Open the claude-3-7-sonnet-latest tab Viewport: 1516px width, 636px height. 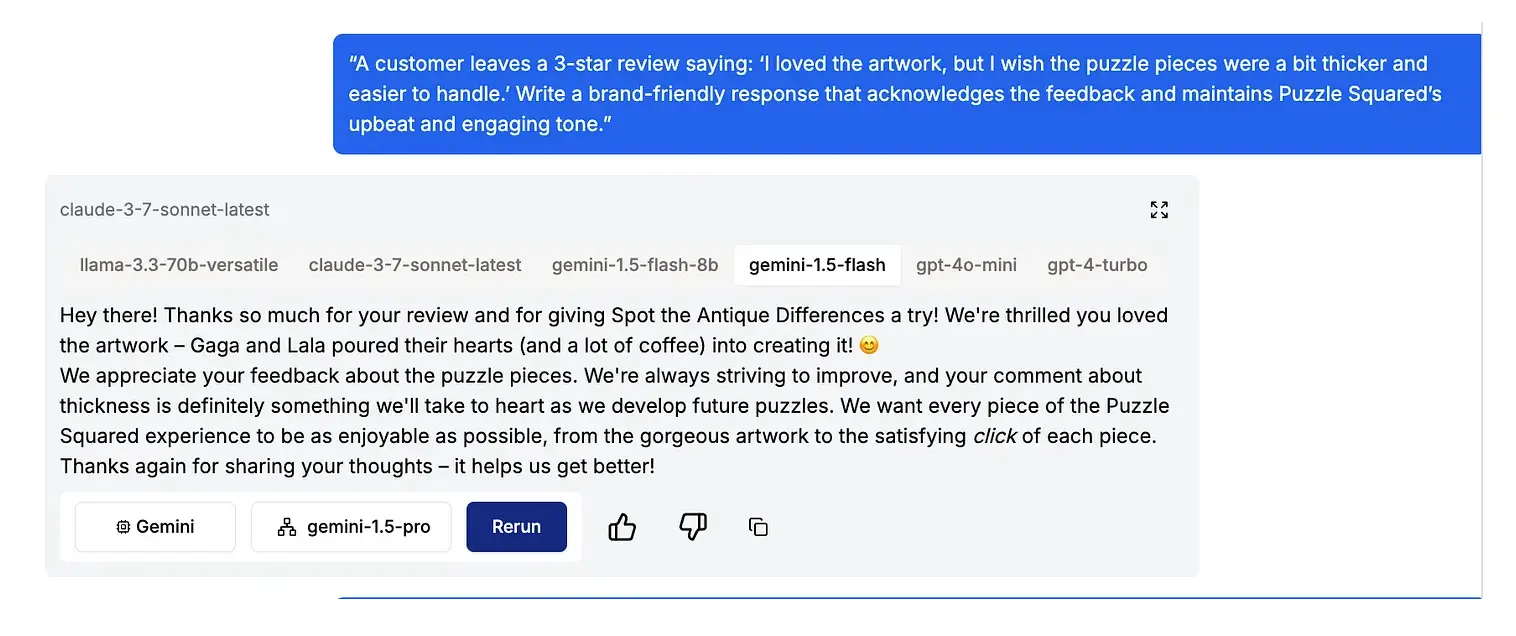click(415, 265)
